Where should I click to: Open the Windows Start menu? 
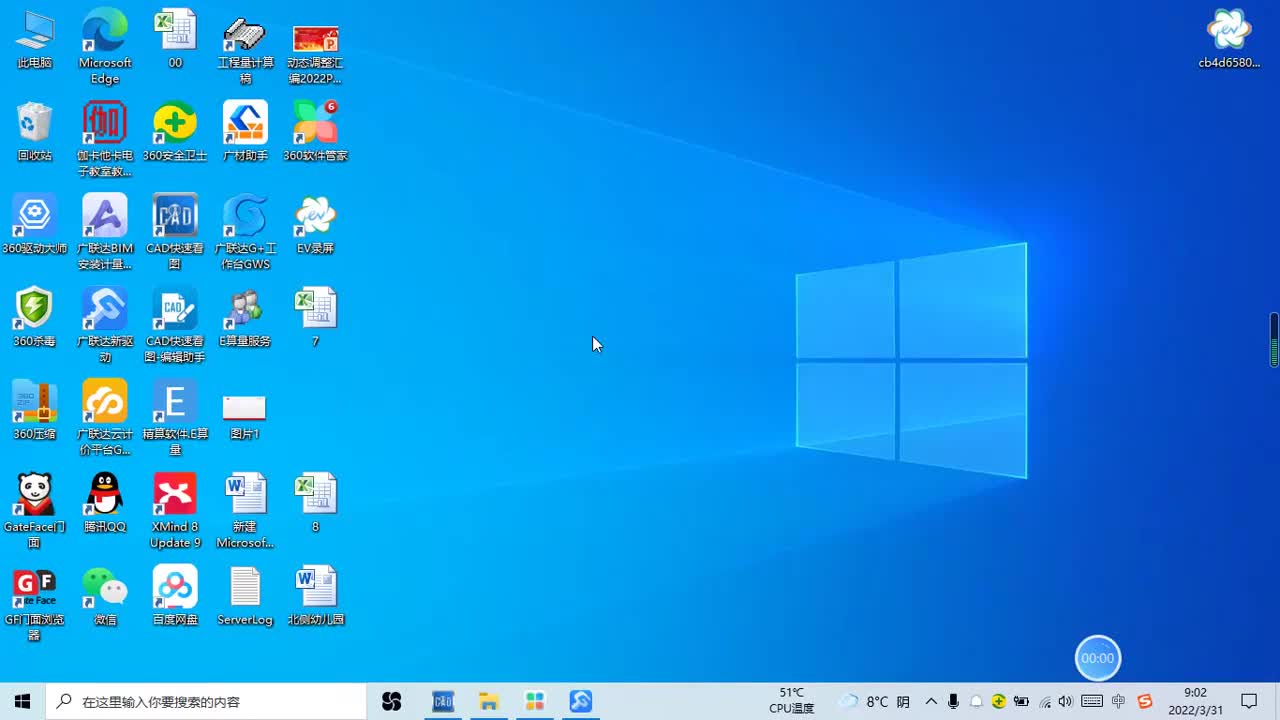[23, 701]
